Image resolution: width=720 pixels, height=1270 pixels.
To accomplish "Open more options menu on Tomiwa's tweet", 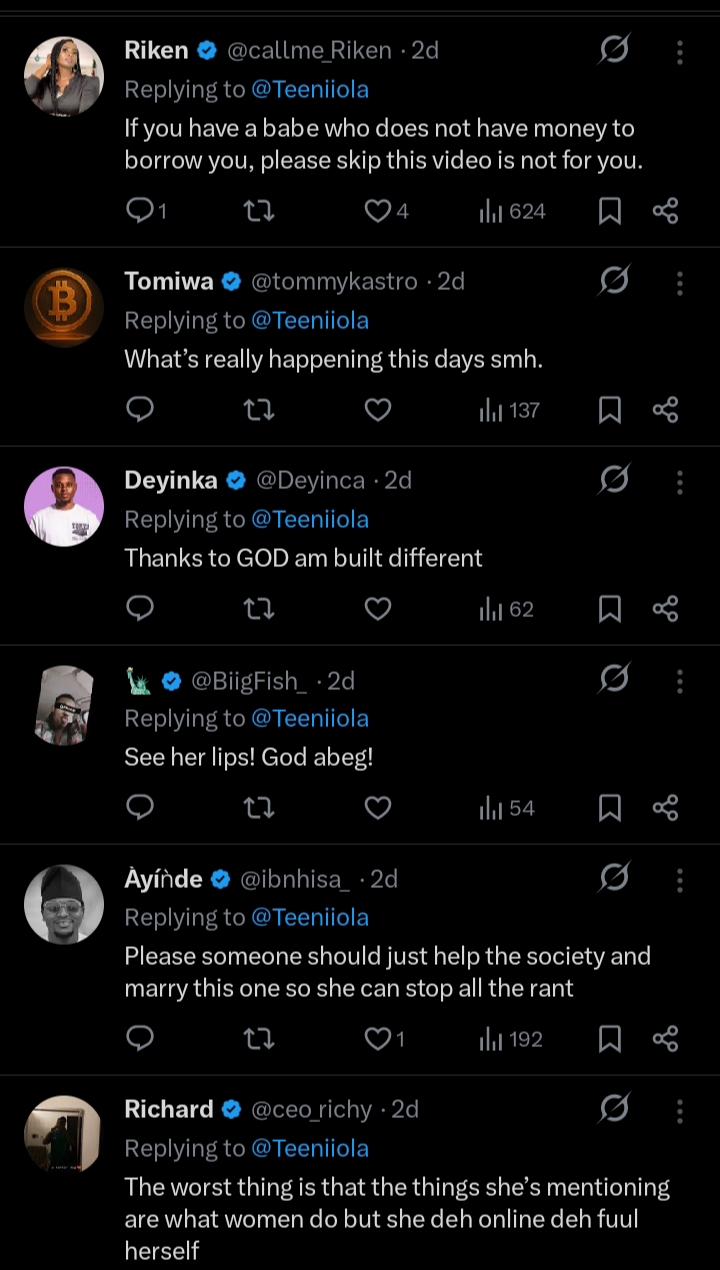I will click(x=679, y=282).
